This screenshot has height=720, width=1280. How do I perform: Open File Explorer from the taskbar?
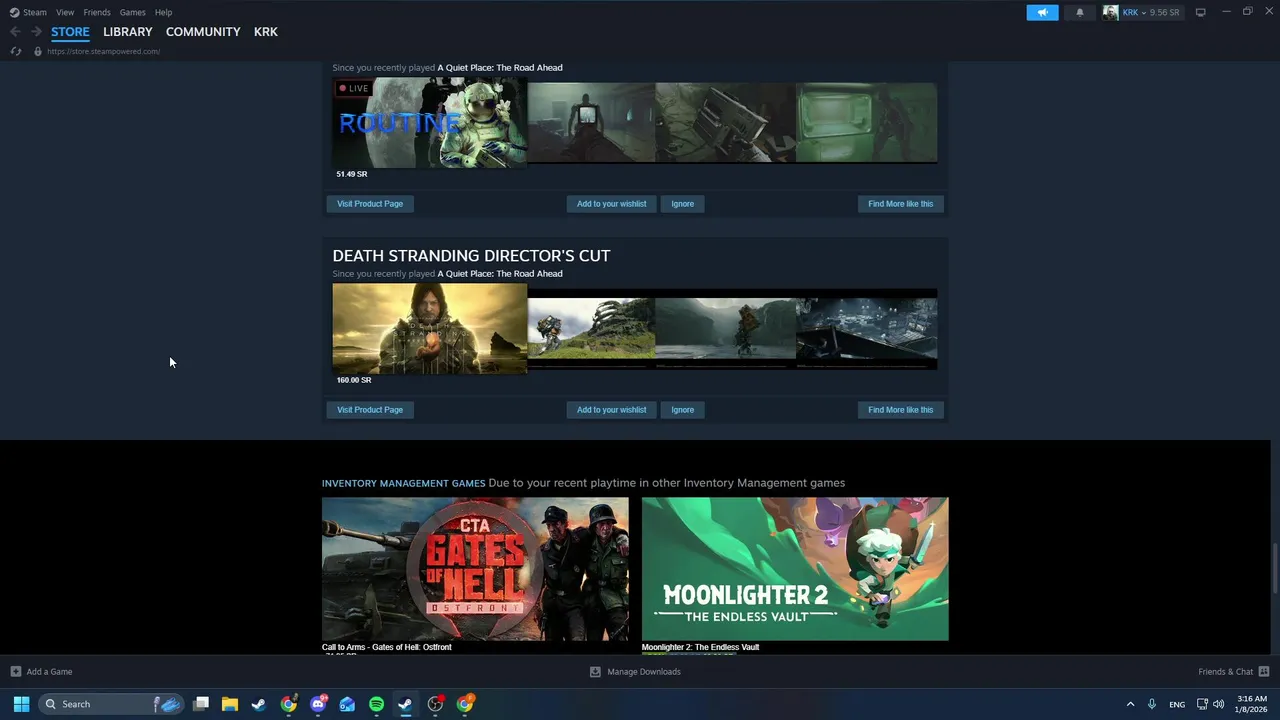pyautogui.click(x=230, y=704)
